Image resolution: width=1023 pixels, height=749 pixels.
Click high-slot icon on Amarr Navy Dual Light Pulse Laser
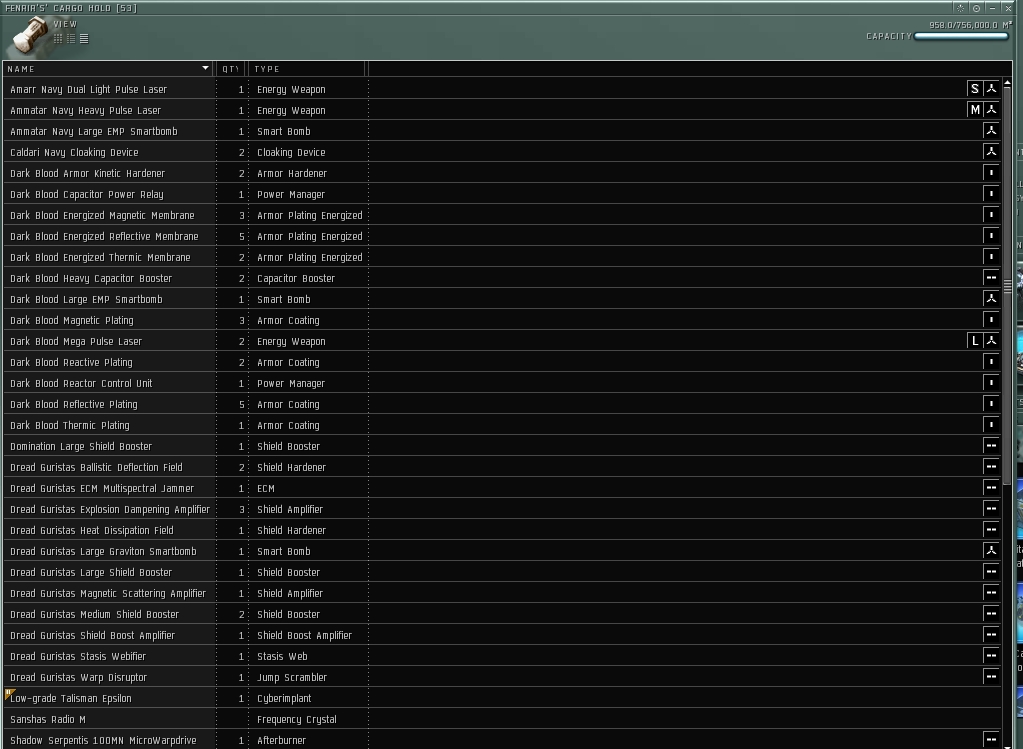click(991, 89)
